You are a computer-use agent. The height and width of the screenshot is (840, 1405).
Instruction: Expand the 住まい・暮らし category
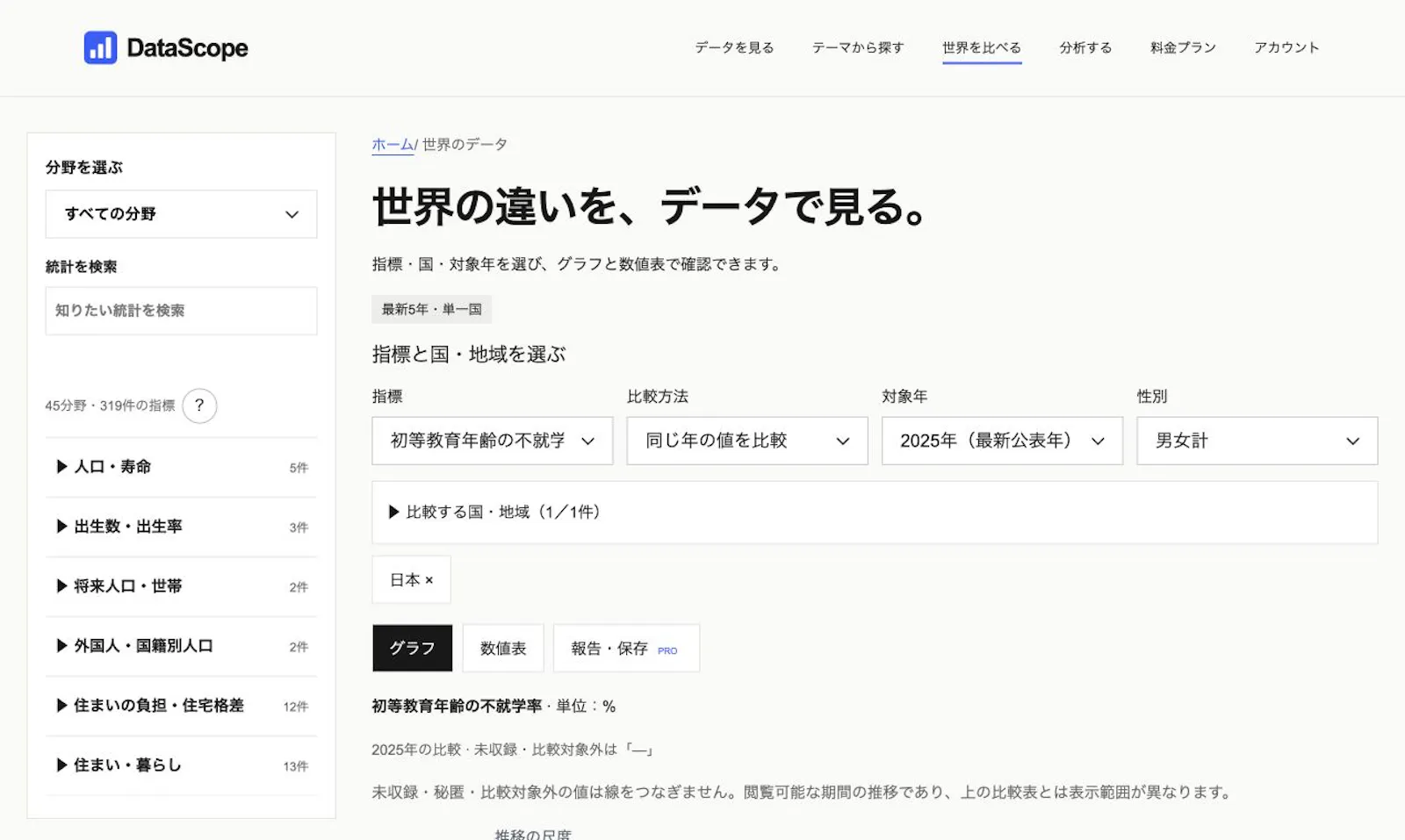(181, 765)
